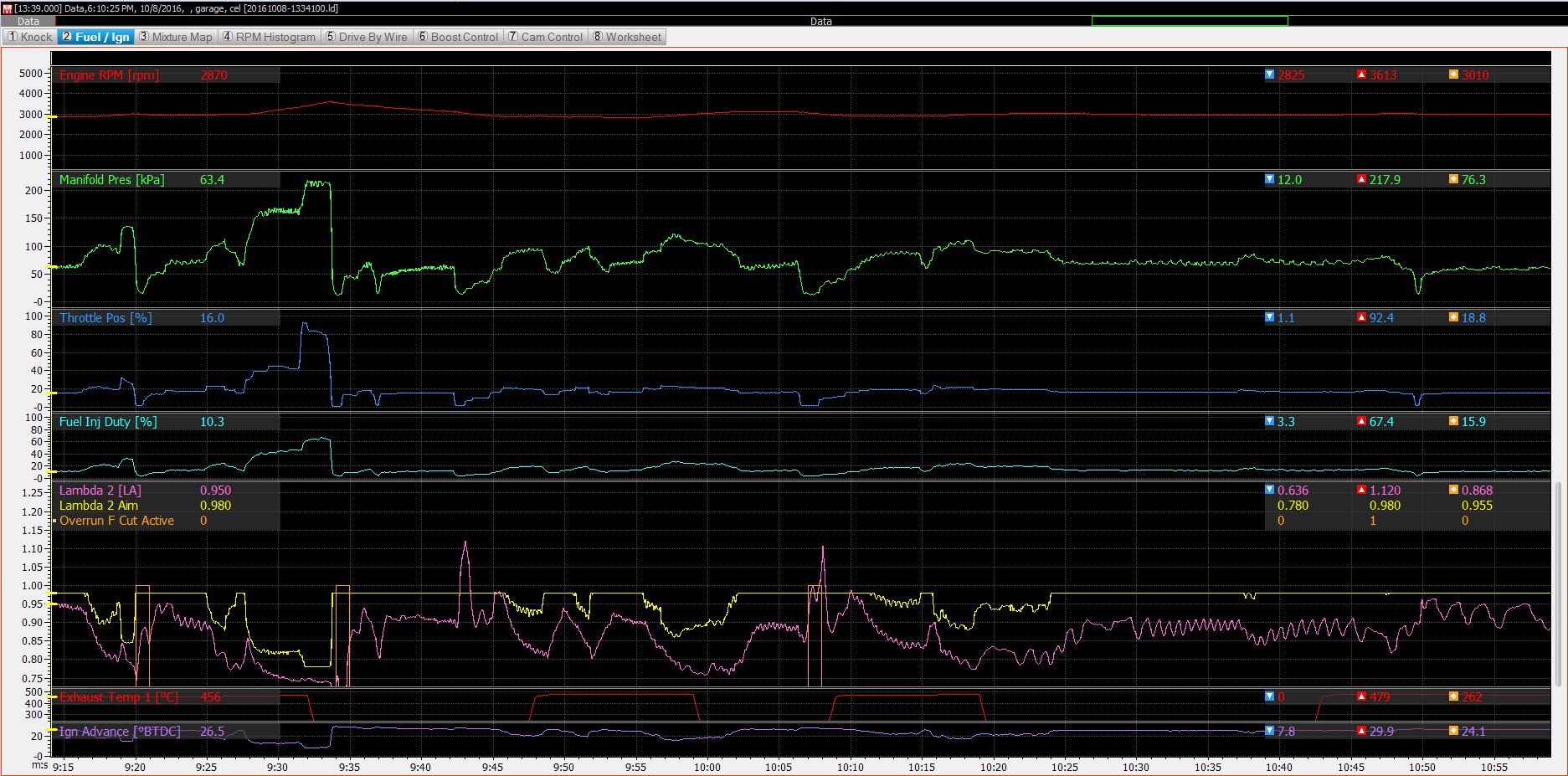Click the Data workbook tab at top left
Screen dimensions: 1568x776
click(x=28, y=21)
